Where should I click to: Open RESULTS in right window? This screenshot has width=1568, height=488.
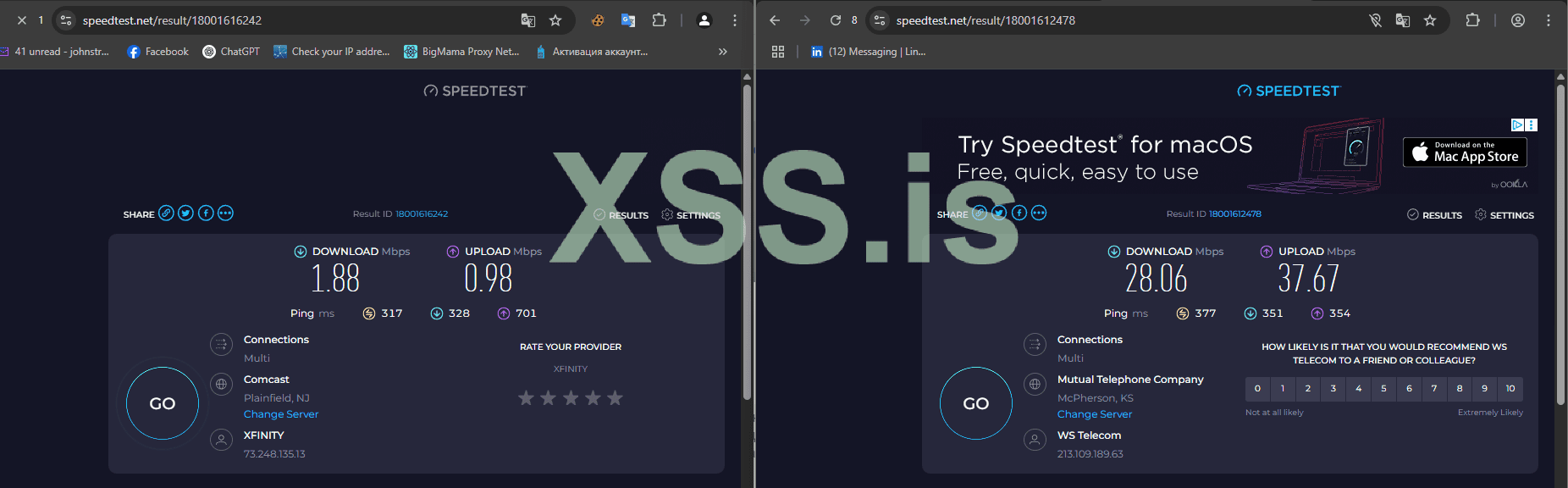click(x=1435, y=215)
